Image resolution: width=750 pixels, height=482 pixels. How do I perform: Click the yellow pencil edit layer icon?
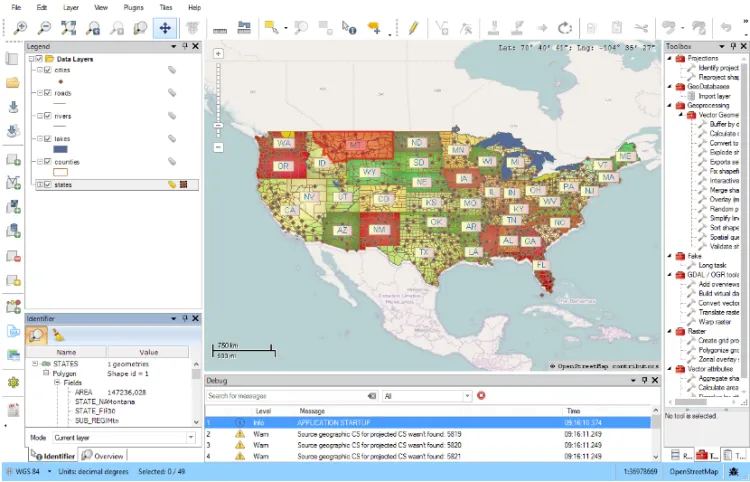pos(412,29)
